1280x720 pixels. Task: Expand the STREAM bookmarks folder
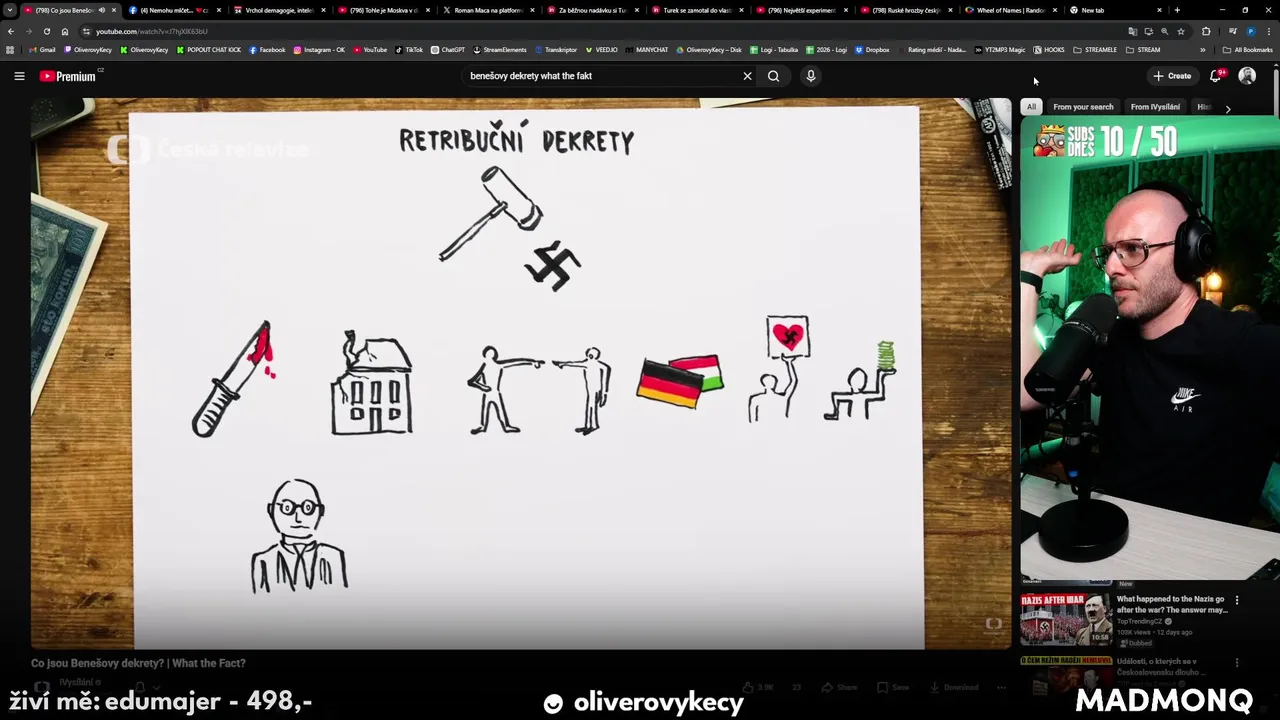point(1143,49)
